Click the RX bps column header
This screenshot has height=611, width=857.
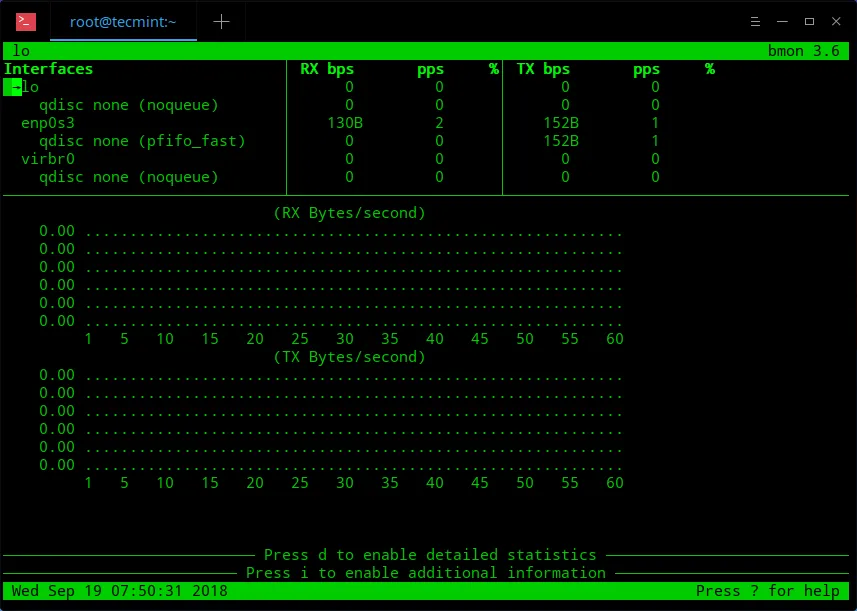327,69
